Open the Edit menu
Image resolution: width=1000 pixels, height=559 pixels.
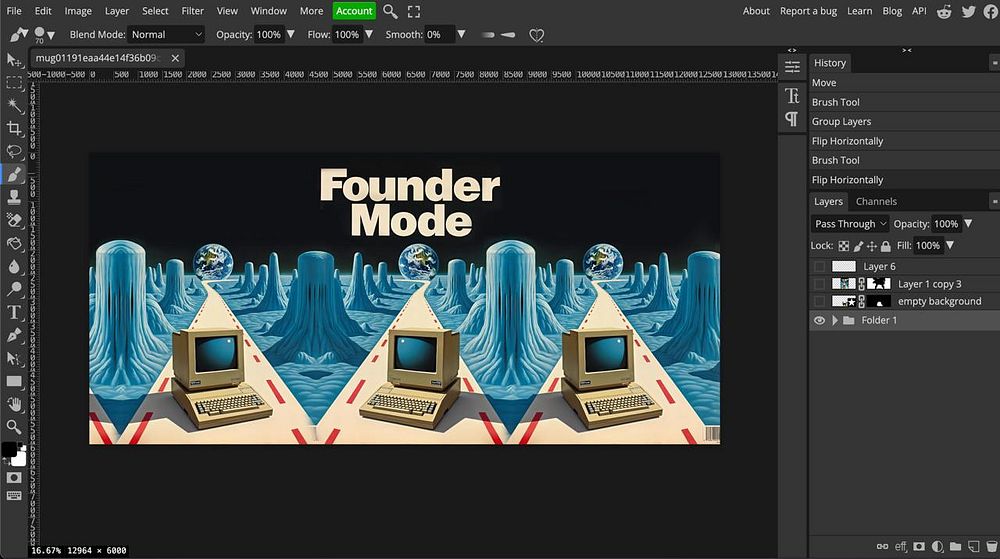pos(43,11)
